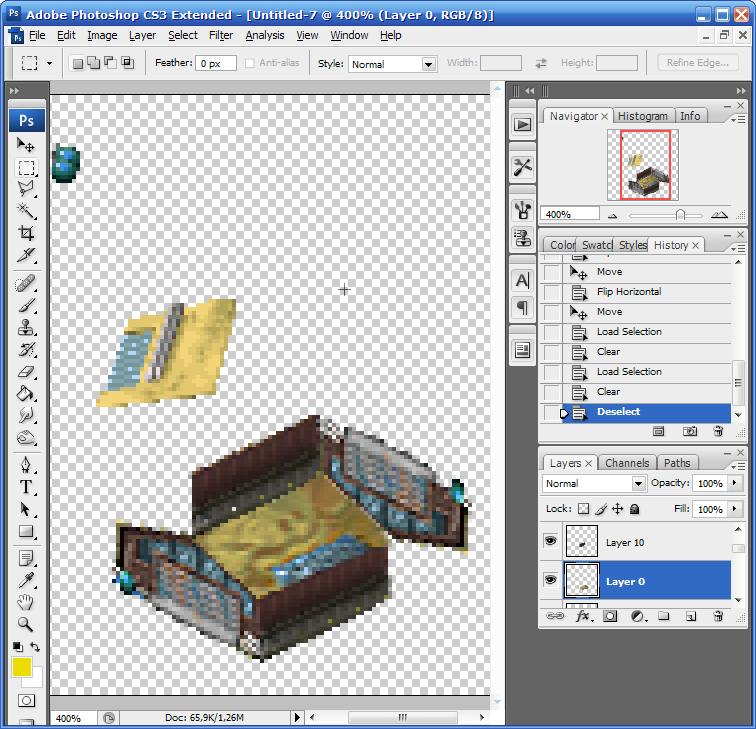The width and height of the screenshot is (756, 729).
Task: Open the Image menu
Action: tap(102, 35)
